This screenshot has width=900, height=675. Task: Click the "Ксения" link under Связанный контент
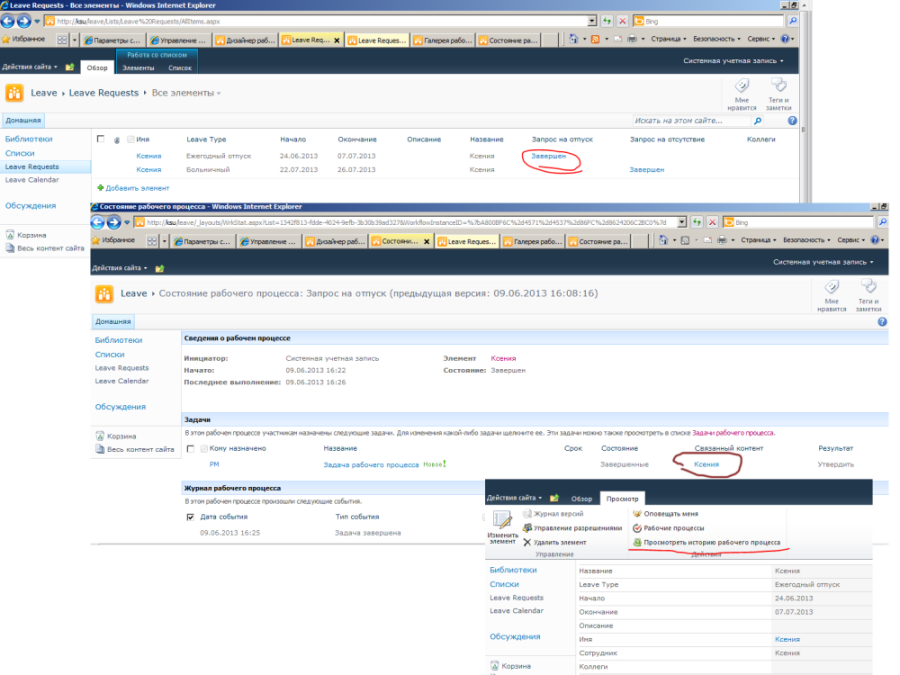(706, 464)
